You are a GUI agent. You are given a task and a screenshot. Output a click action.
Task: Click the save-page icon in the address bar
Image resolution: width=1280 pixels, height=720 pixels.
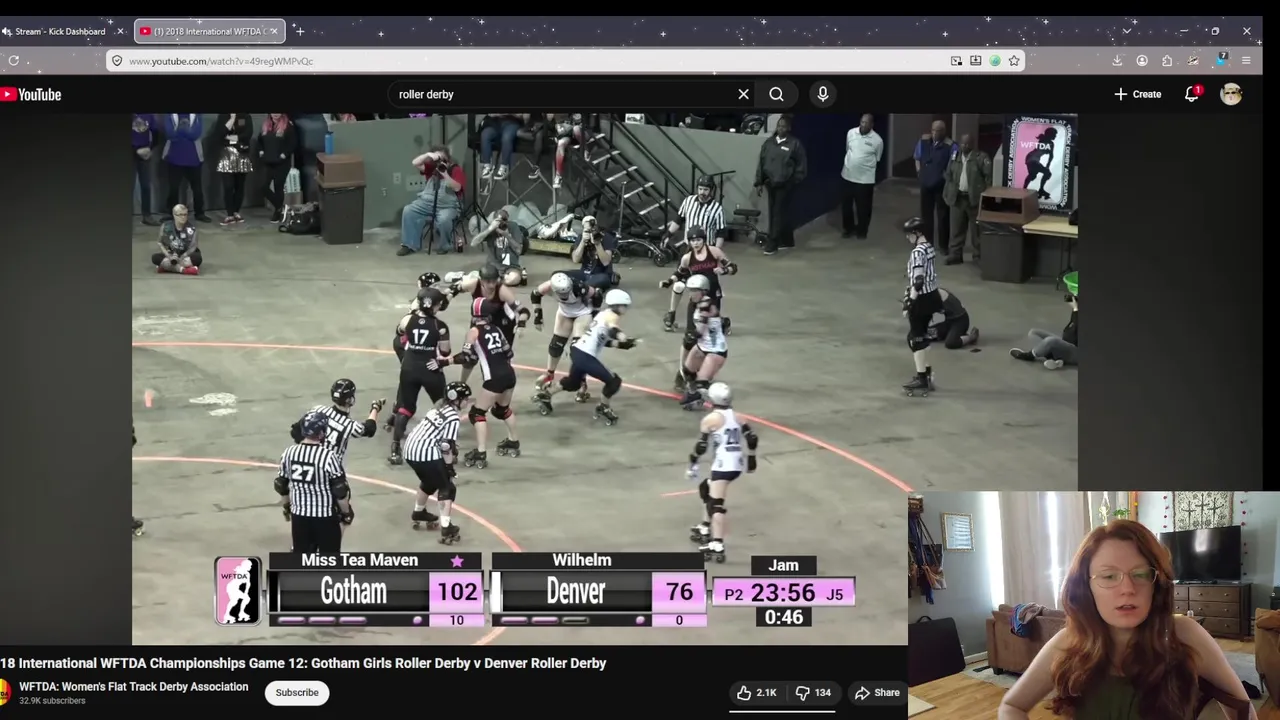coord(975,61)
